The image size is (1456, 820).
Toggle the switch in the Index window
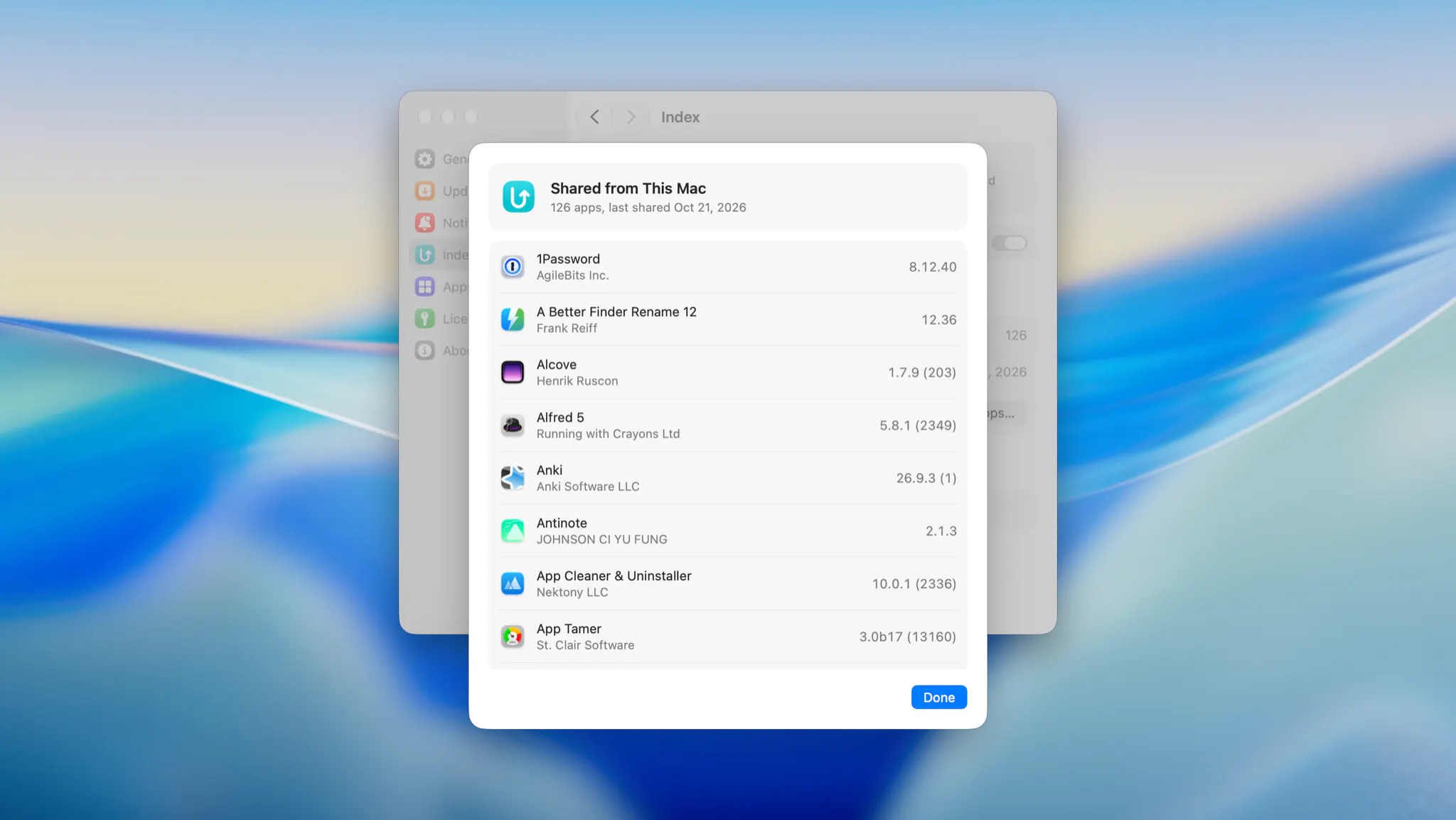click(x=1010, y=243)
